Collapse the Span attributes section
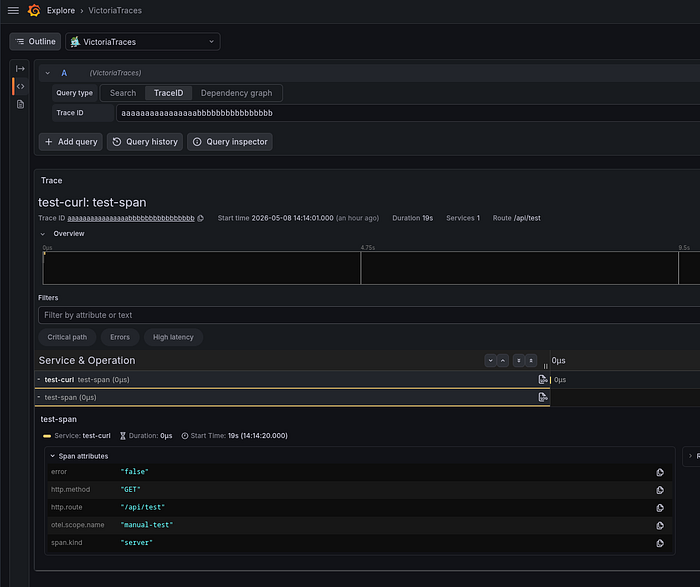Viewport: 700px width, 587px height. pos(52,456)
